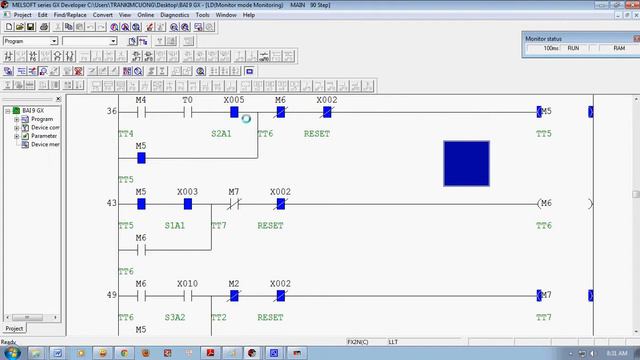Click the S2A1 comment label
The width and height of the screenshot is (640, 360).
[x=221, y=134]
